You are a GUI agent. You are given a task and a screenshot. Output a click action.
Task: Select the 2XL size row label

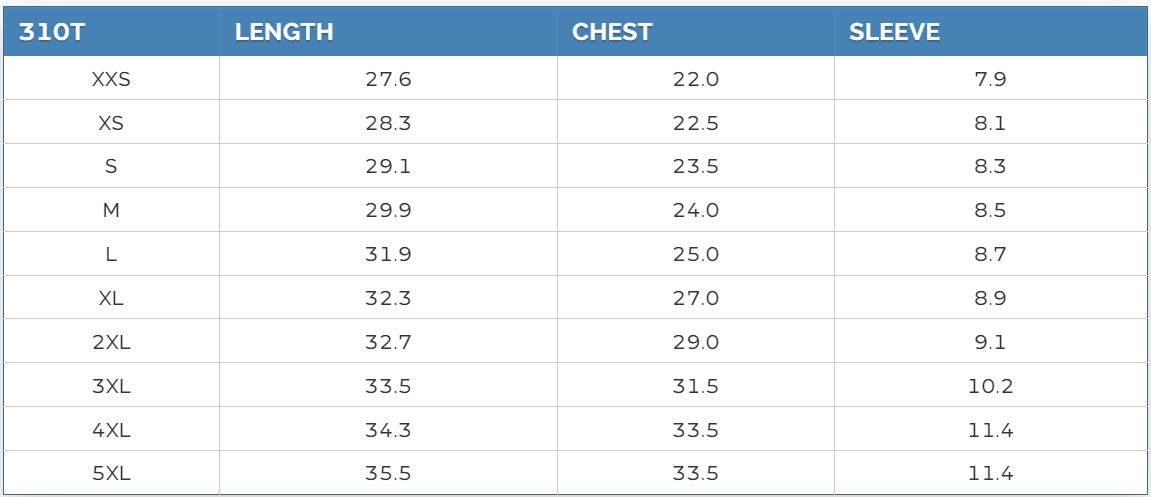(111, 342)
